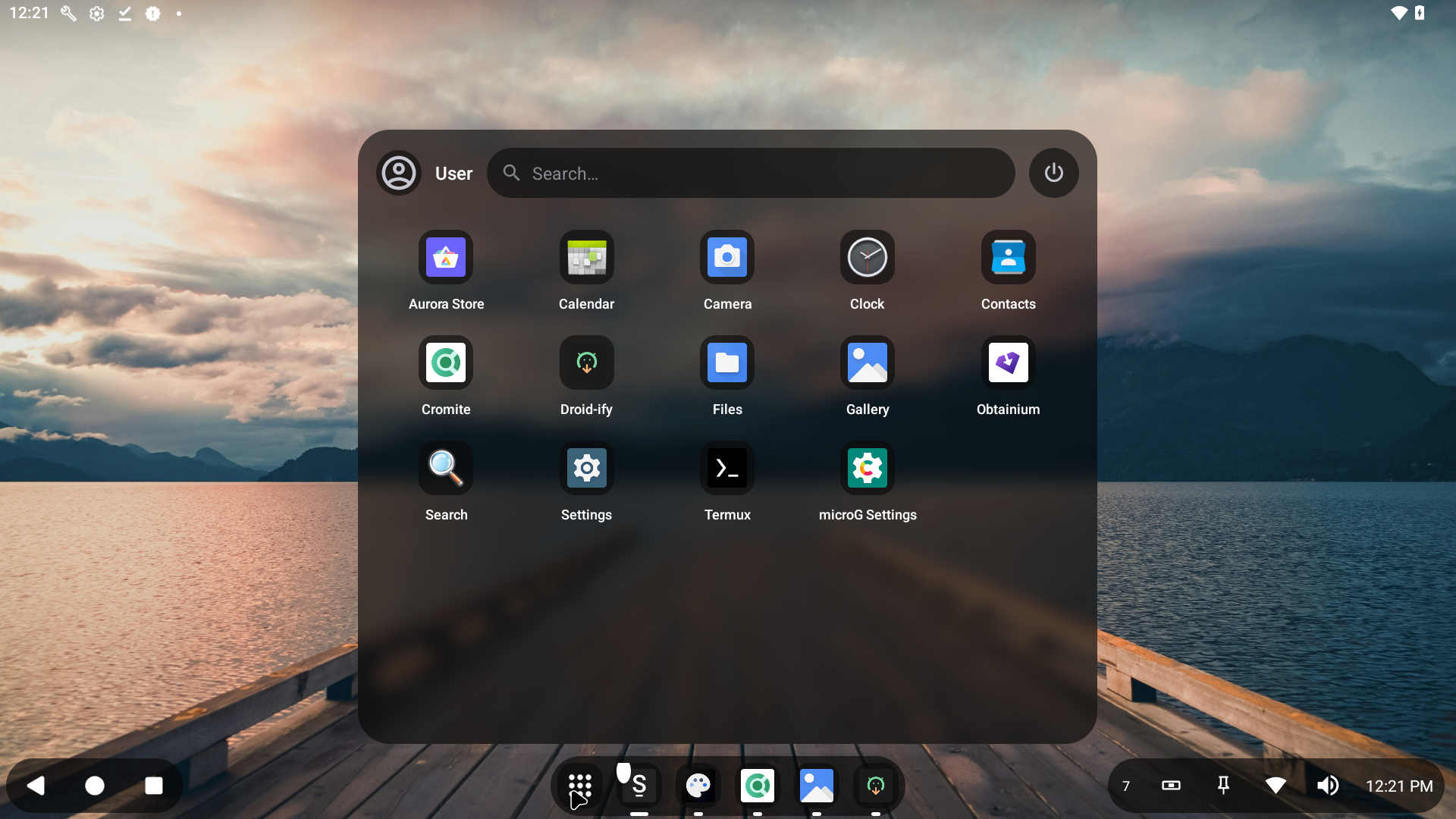Open the app drawer from the taskbar

tap(579, 786)
